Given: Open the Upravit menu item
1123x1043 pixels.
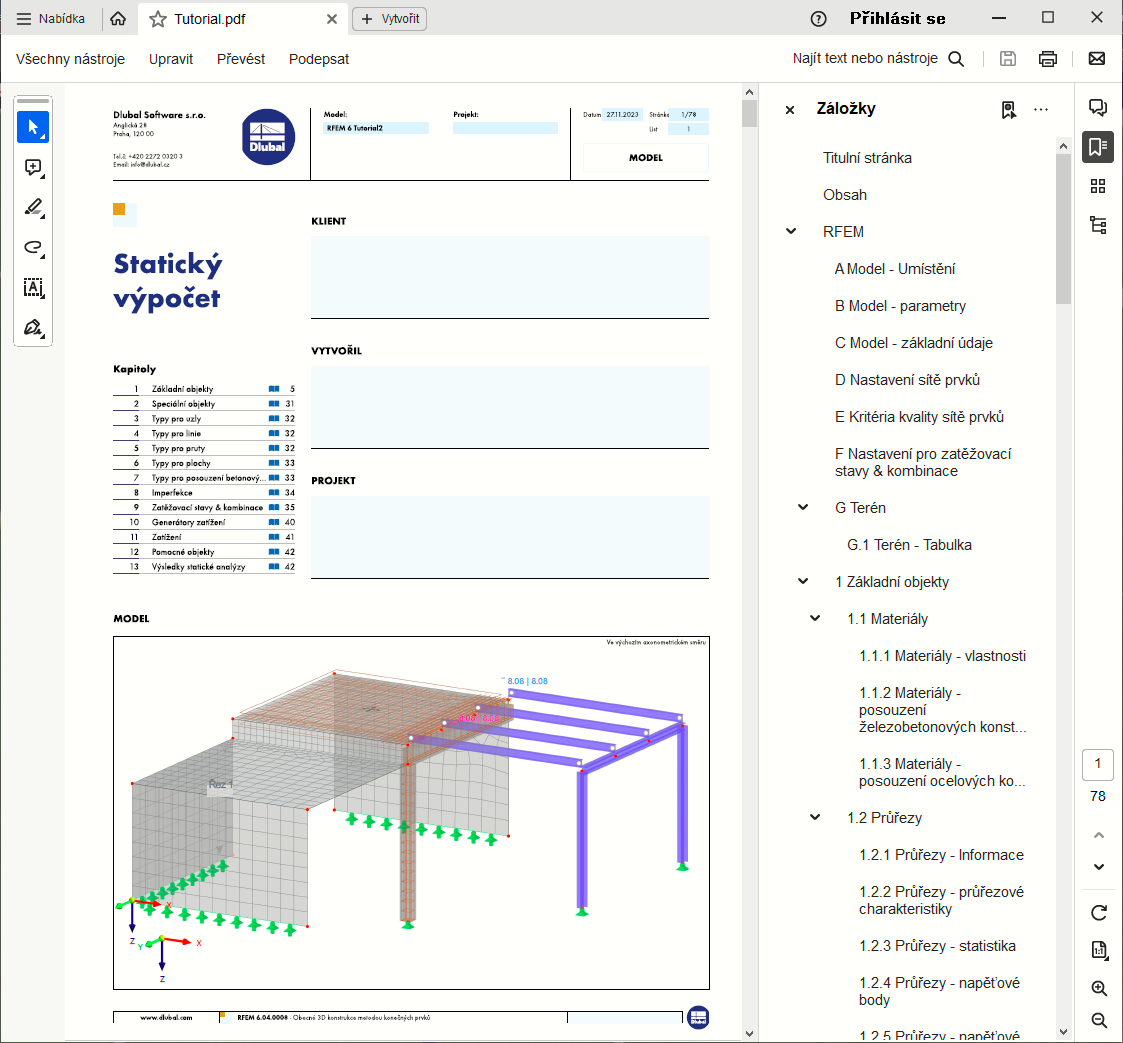Looking at the screenshot, I should [171, 59].
